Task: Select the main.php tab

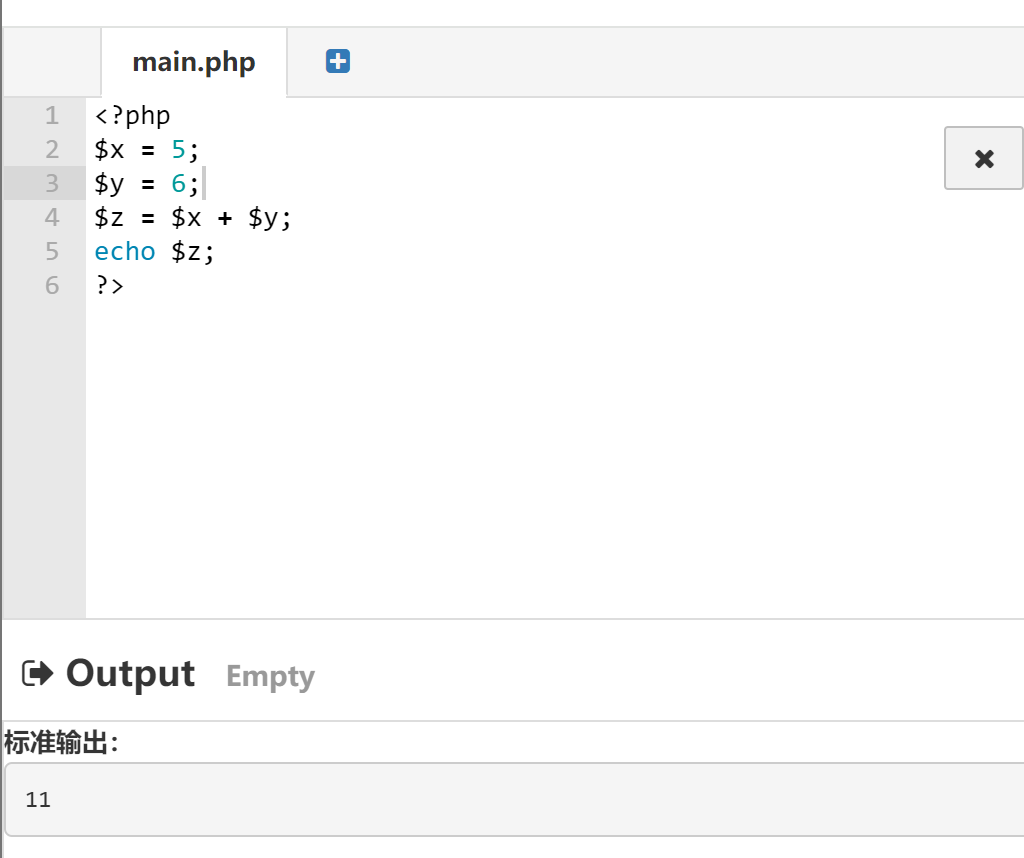Action: click(x=194, y=62)
